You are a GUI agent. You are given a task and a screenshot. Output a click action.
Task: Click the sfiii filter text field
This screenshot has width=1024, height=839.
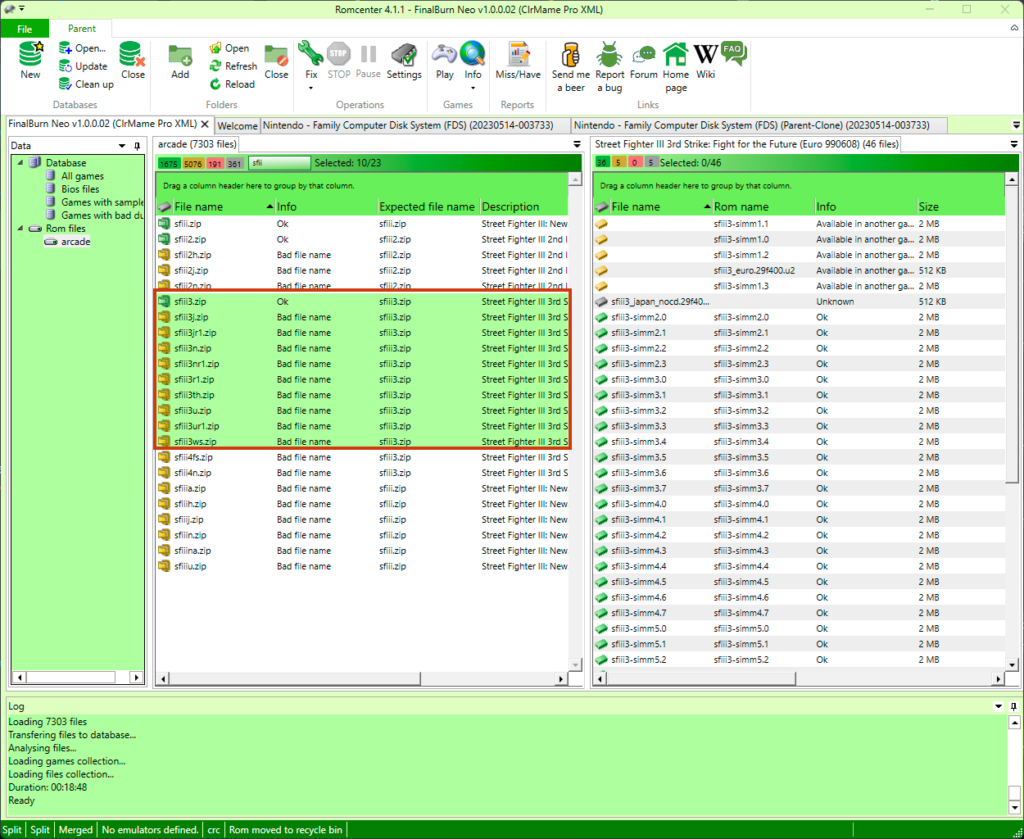tap(279, 163)
